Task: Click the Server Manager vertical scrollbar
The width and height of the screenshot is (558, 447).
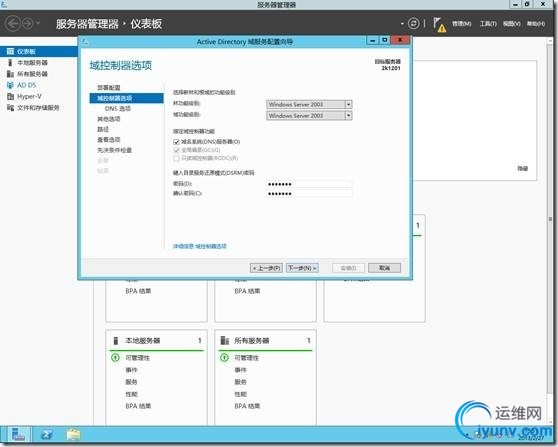Action: point(550,219)
